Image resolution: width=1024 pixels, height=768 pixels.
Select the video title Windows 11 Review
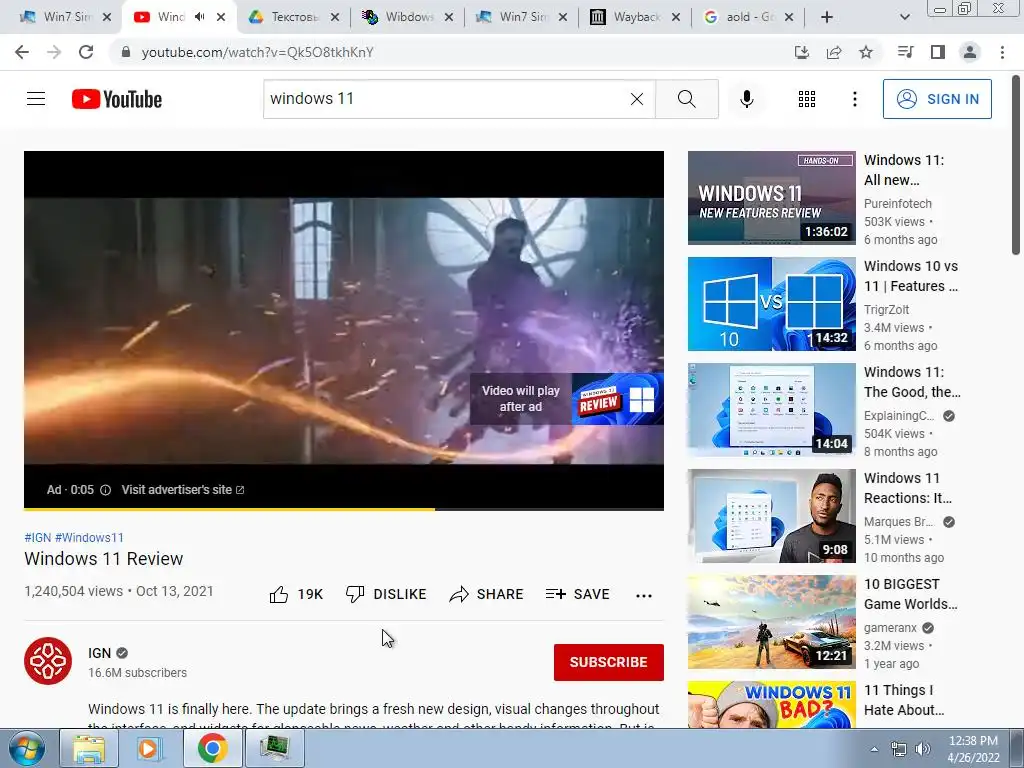pos(104,559)
